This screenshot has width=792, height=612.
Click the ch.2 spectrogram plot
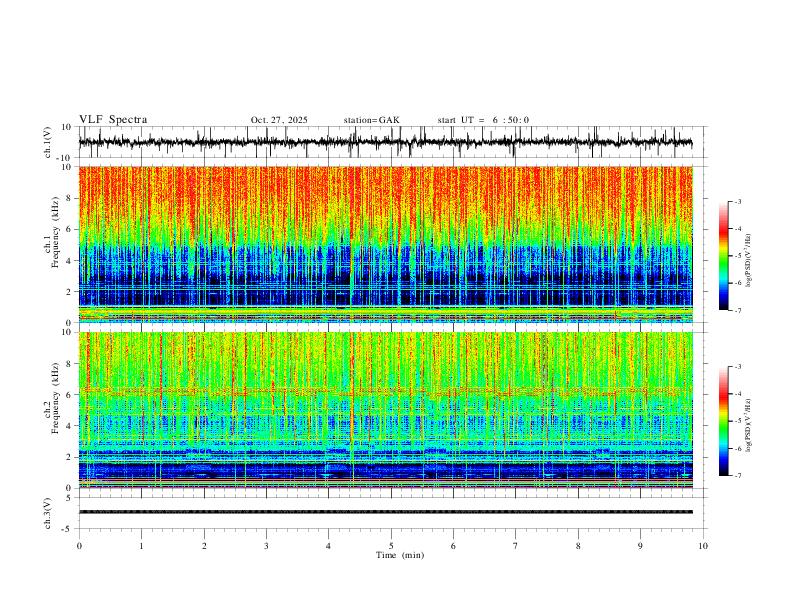385,410
